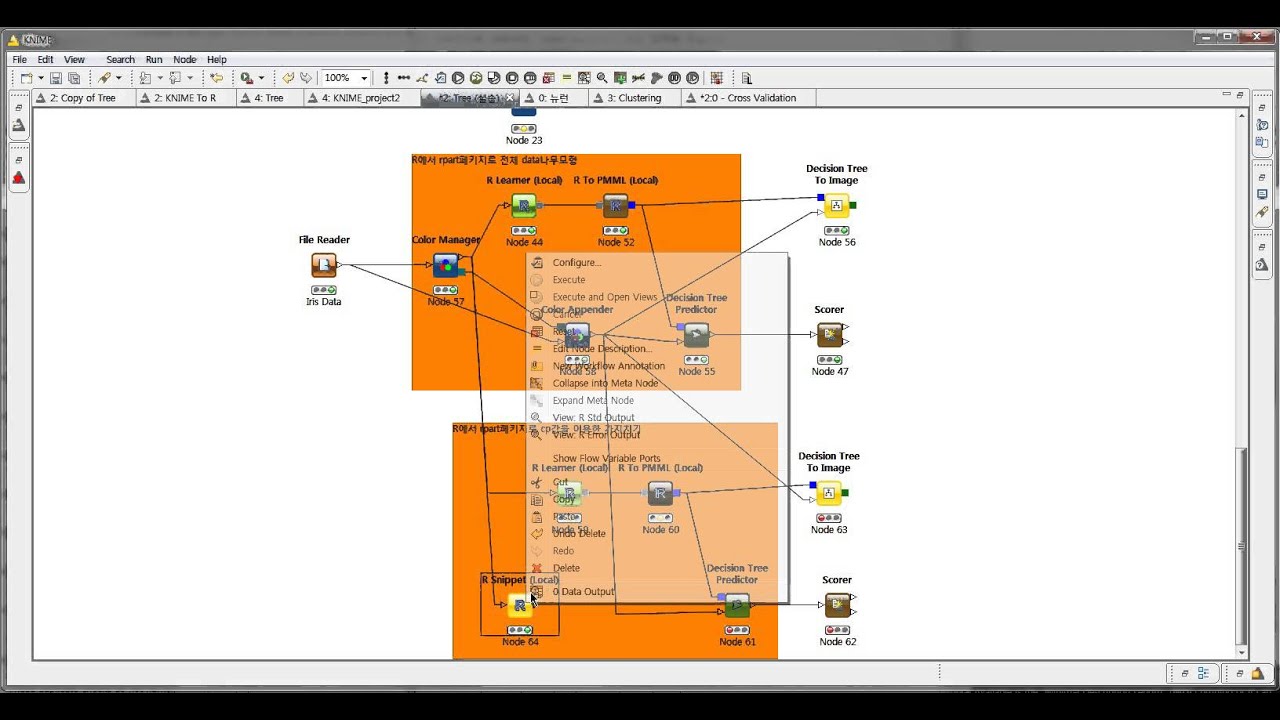Viewport: 1280px width, 720px height.
Task: Select the File Reader Iris Data node
Action: point(323,265)
